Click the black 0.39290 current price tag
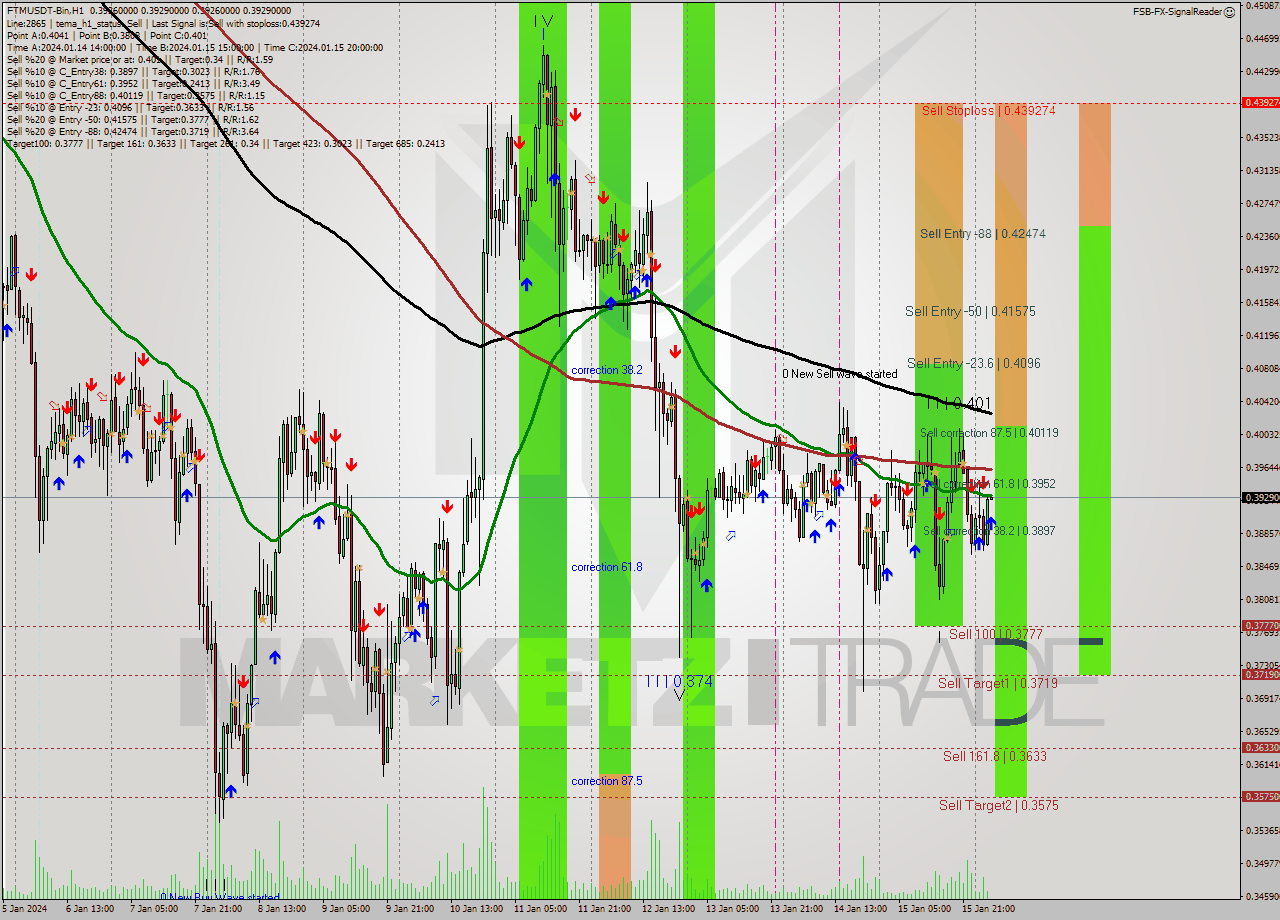 tap(1260, 497)
